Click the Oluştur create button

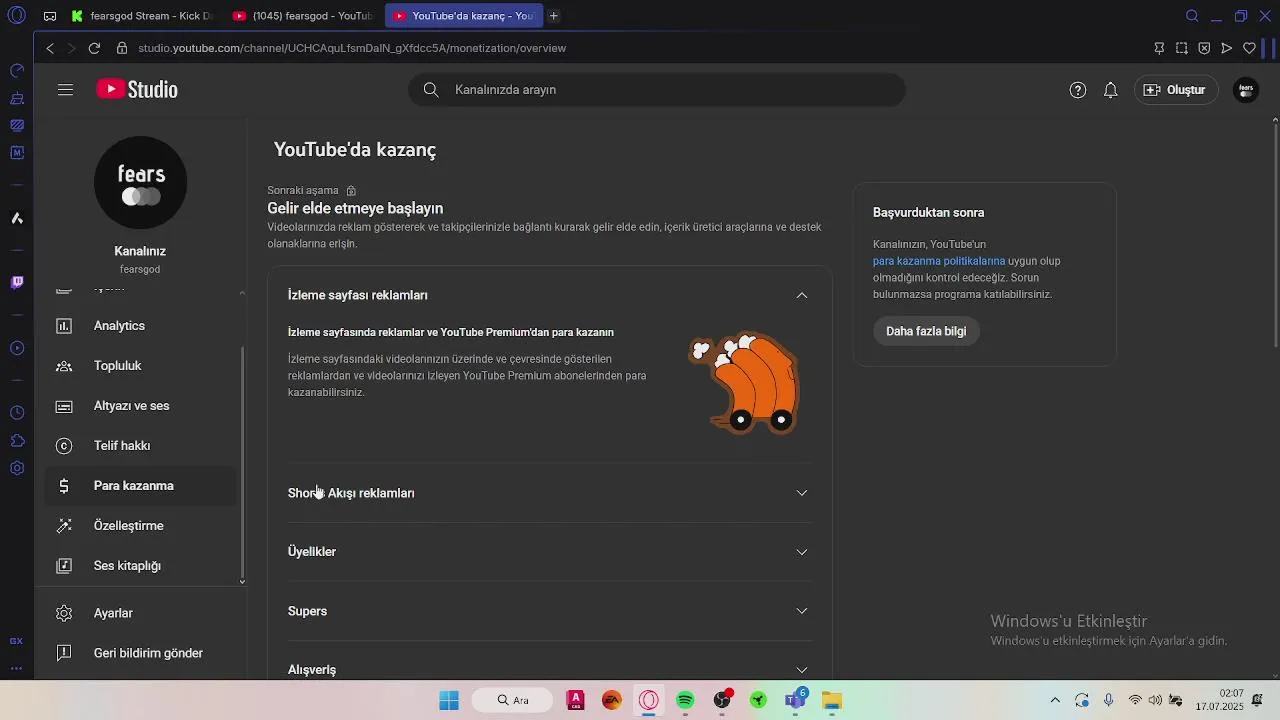[1176, 90]
